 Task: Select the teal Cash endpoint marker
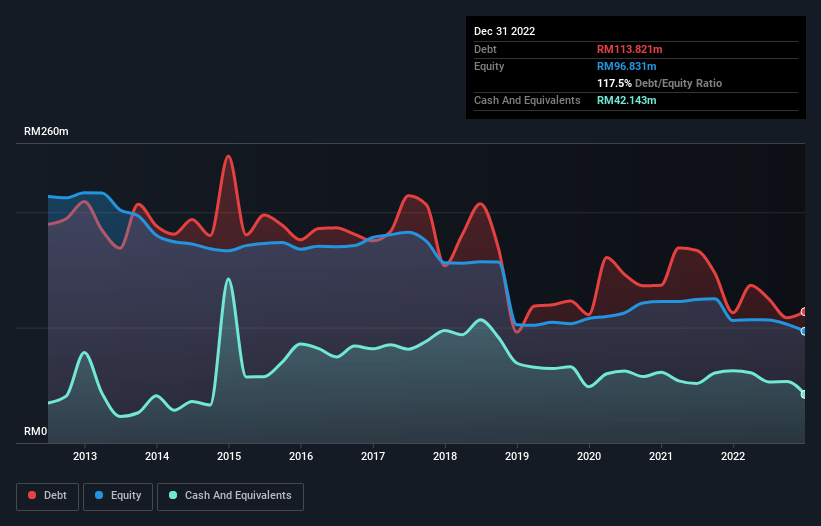coord(804,394)
